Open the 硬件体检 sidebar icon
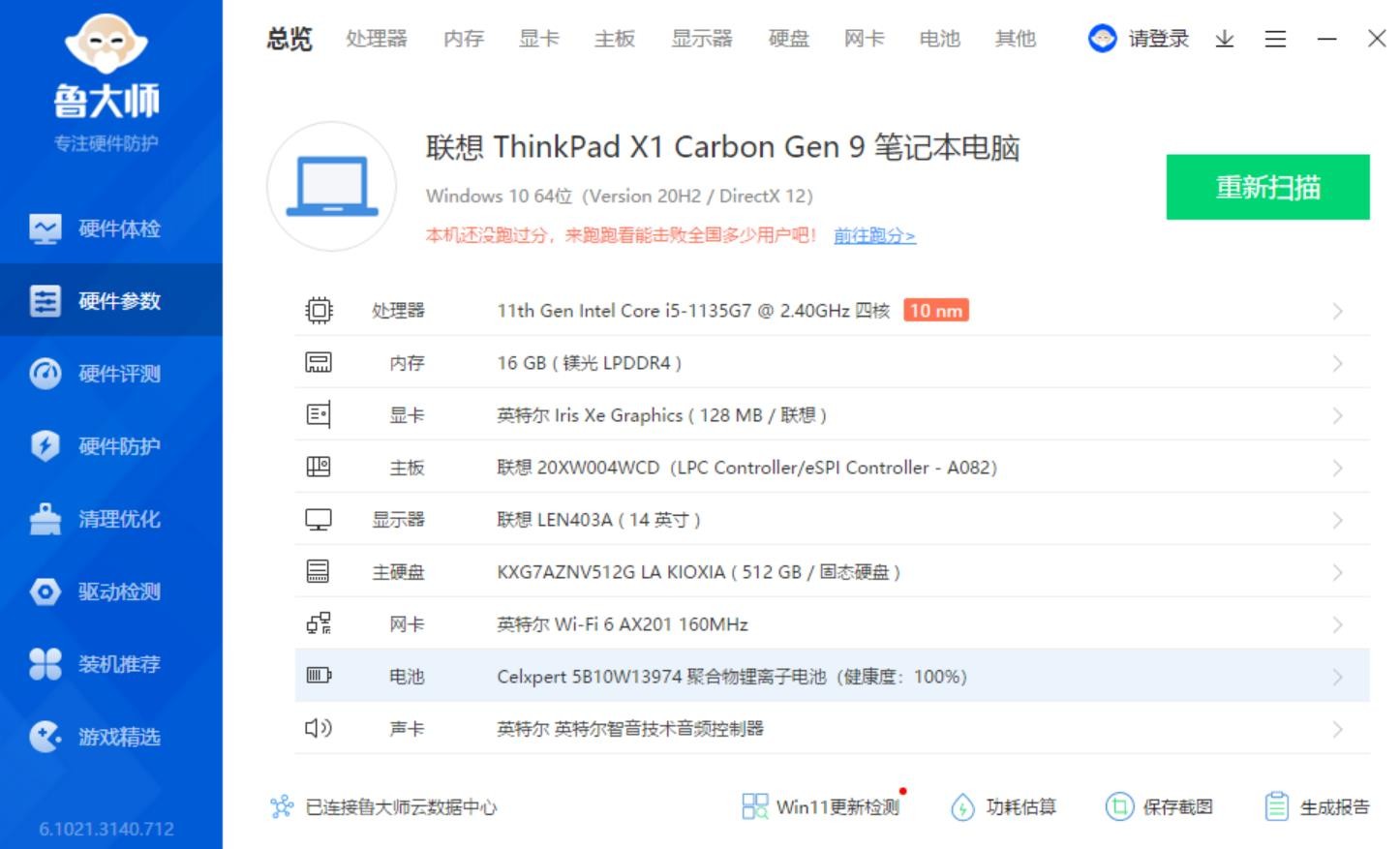The image size is (1400, 849). (45, 228)
